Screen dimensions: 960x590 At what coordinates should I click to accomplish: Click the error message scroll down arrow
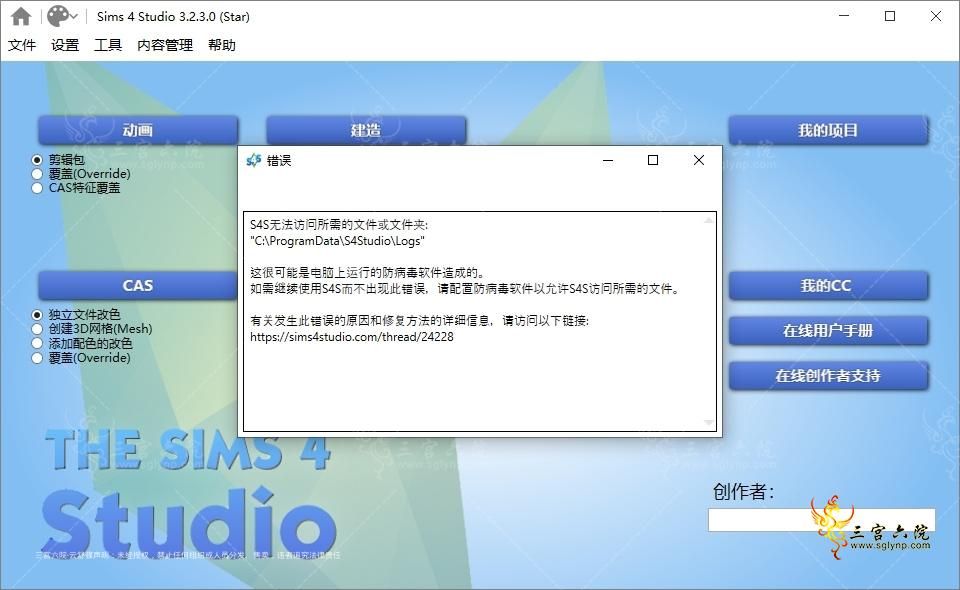pos(708,423)
